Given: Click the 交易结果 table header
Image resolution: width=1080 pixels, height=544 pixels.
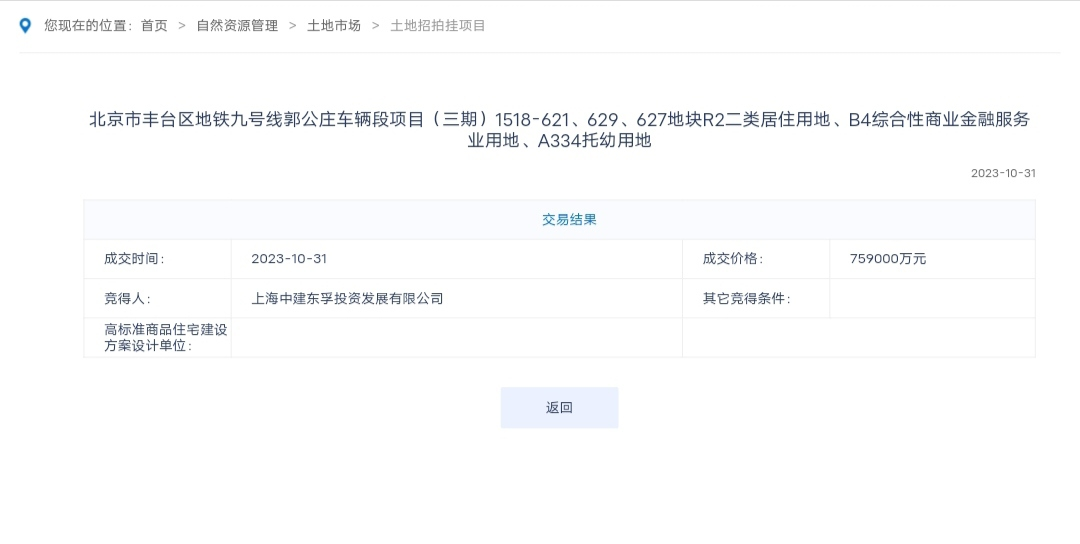Looking at the screenshot, I should (569, 220).
